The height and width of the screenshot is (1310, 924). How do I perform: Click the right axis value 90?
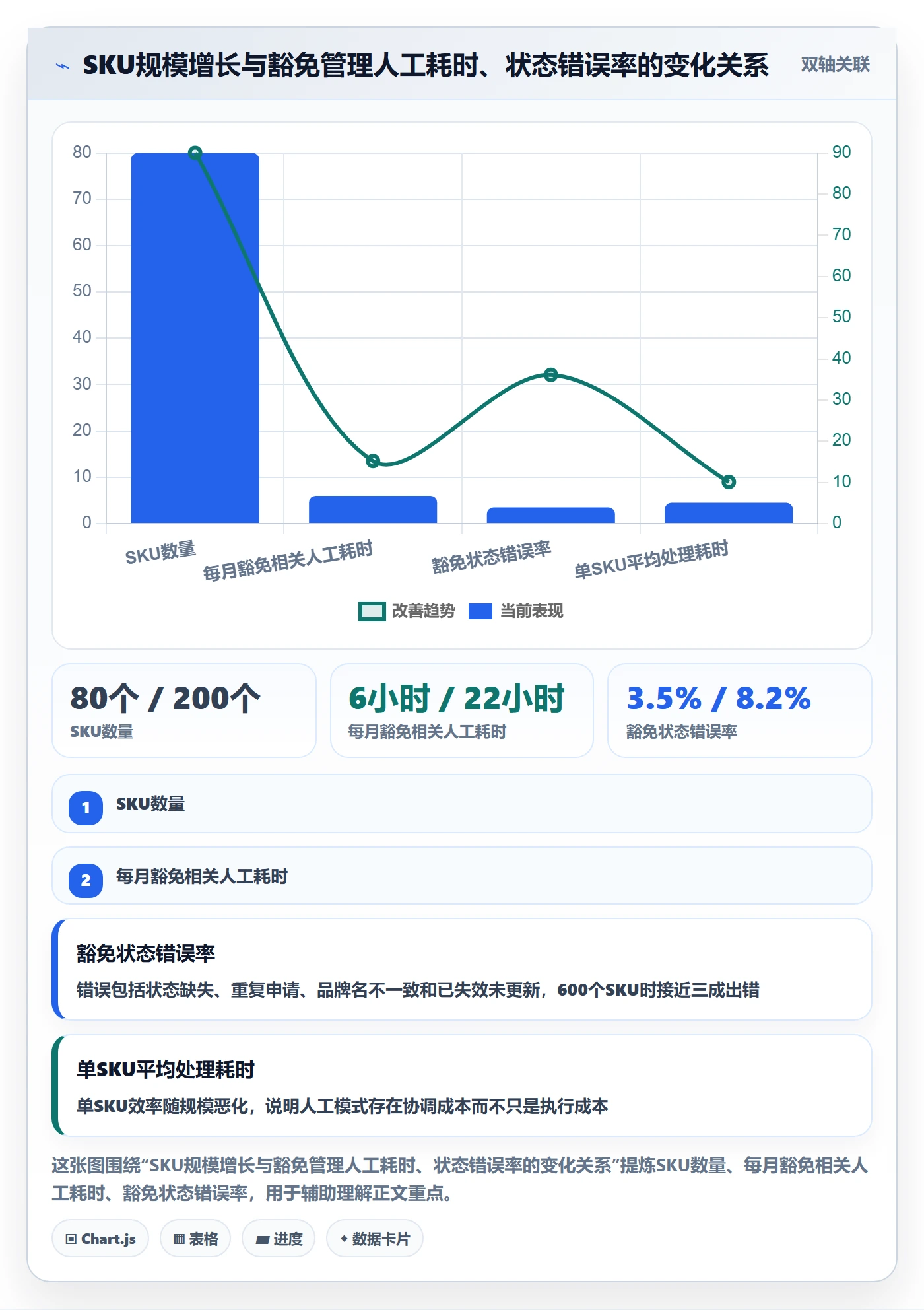(x=841, y=153)
